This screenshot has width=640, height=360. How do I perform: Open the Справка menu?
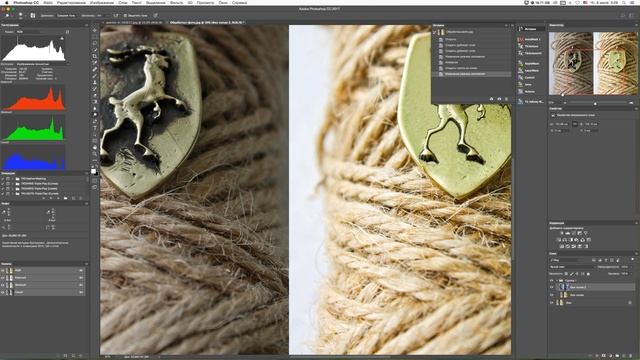(239, 2)
